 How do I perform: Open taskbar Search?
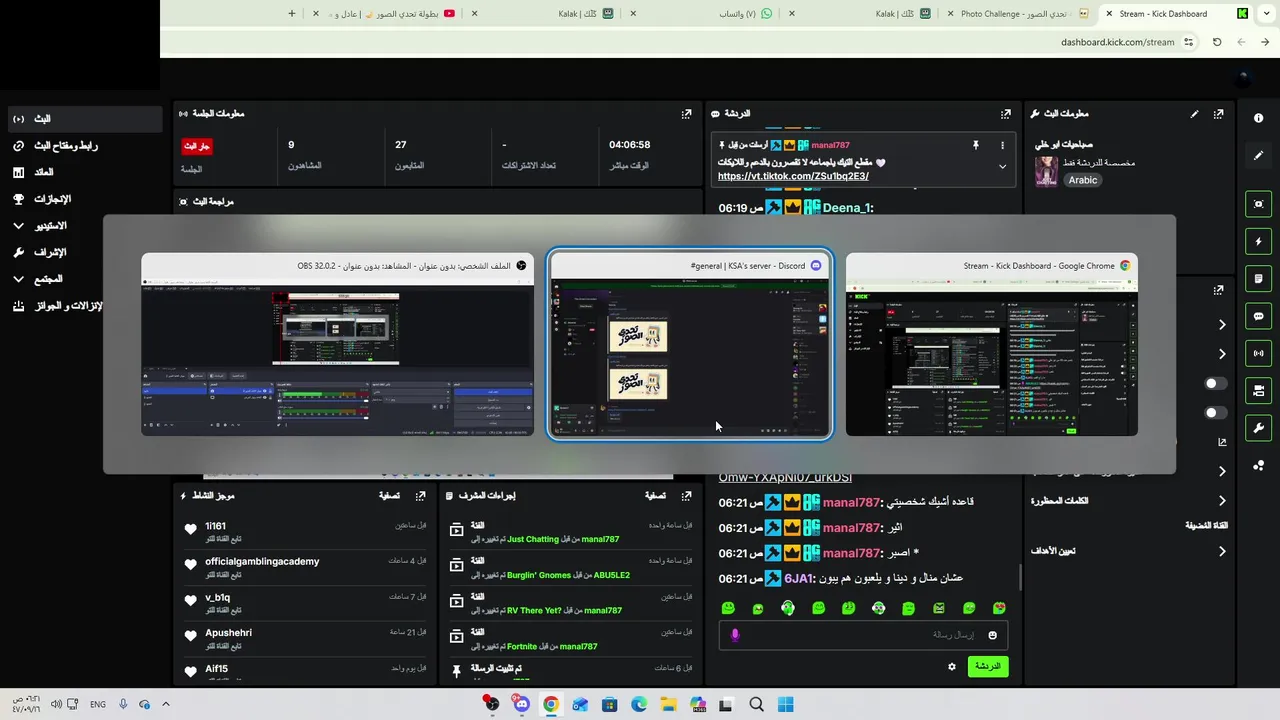pyautogui.click(x=756, y=704)
